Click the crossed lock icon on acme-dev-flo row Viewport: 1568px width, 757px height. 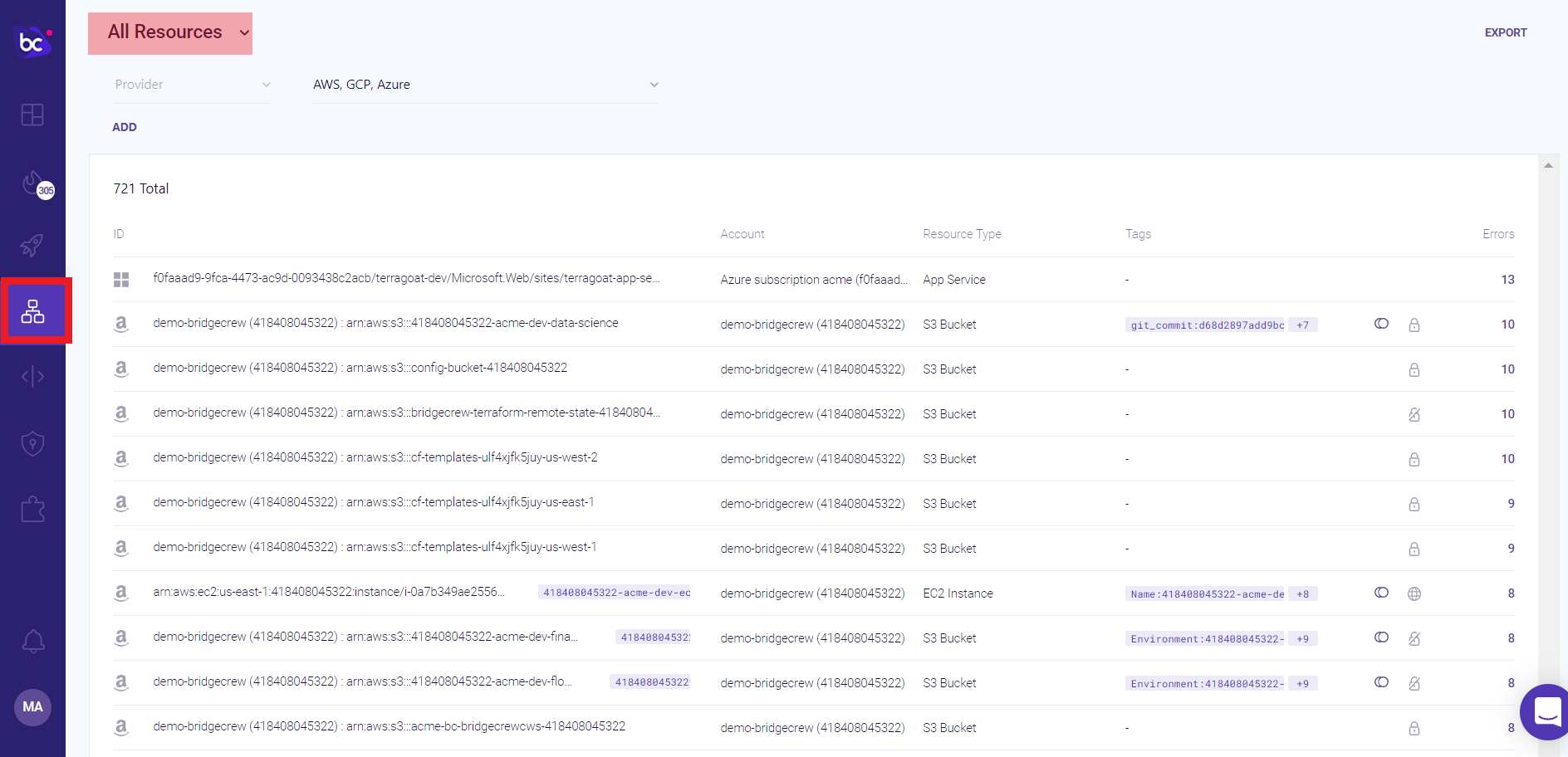click(1414, 683)
